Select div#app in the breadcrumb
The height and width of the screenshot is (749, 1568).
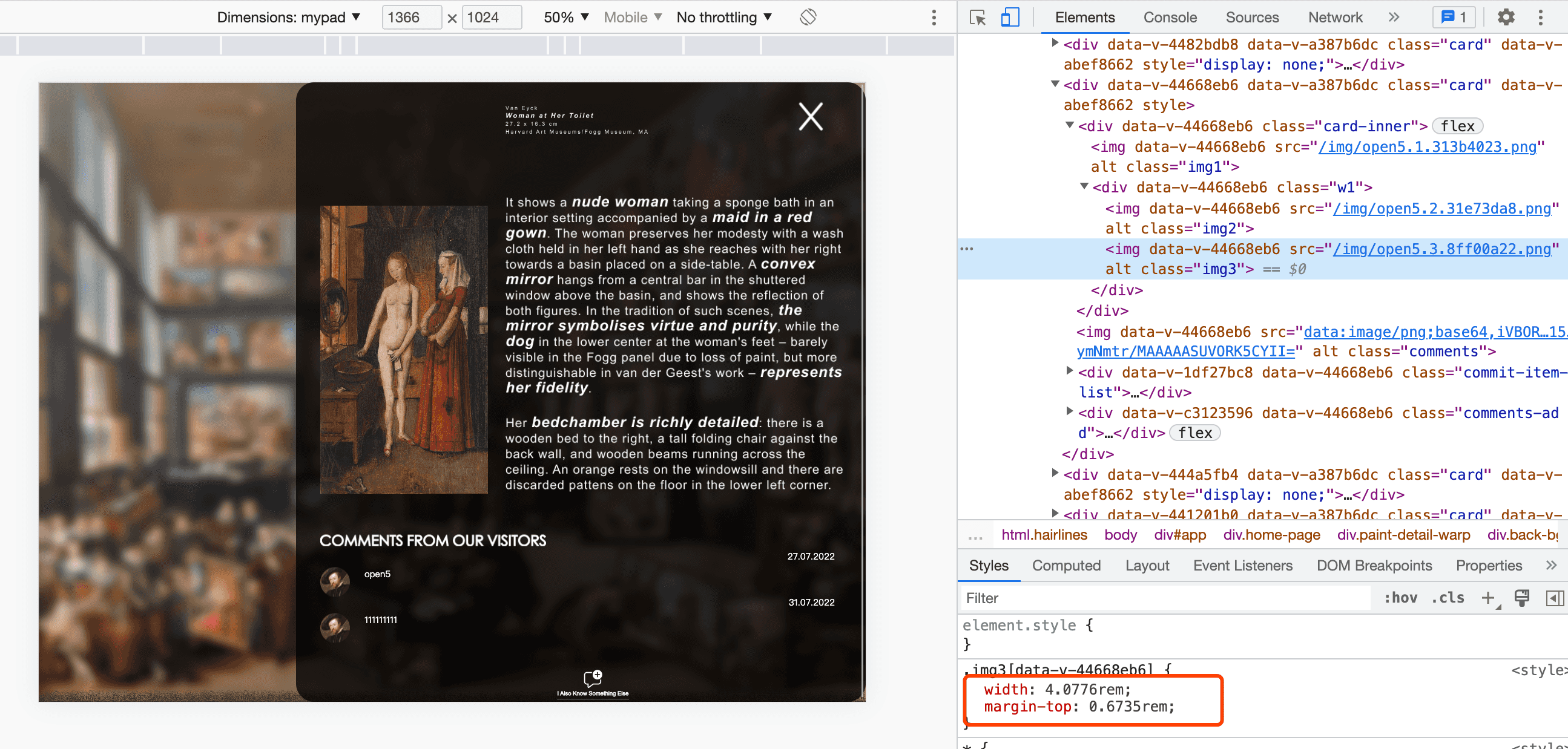pyautogui.click(x=1181, y=535)
